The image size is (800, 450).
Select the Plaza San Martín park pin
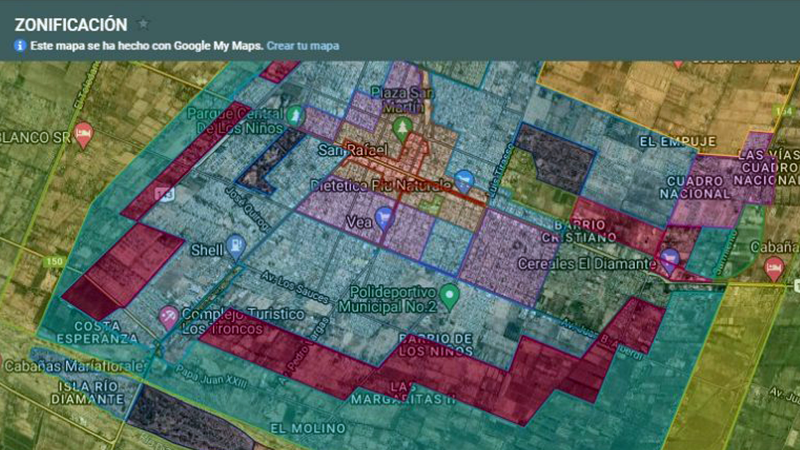click(x=402, y=127)
